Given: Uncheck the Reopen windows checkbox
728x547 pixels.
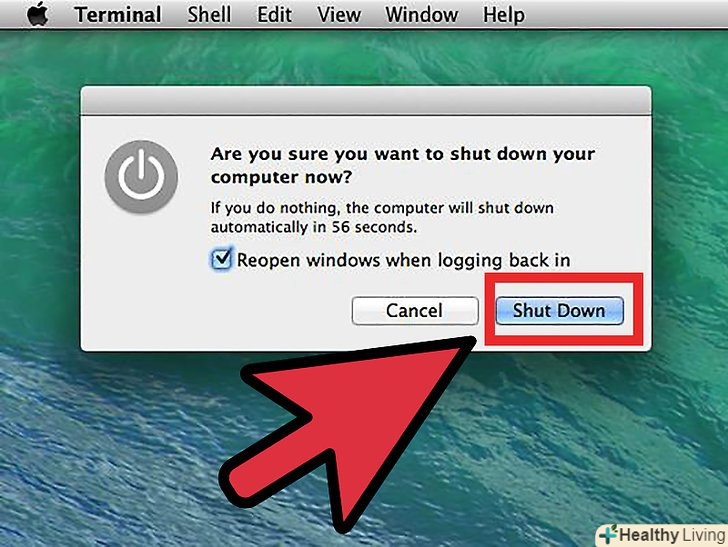Looking at the screenshot, I should [221, 259].
